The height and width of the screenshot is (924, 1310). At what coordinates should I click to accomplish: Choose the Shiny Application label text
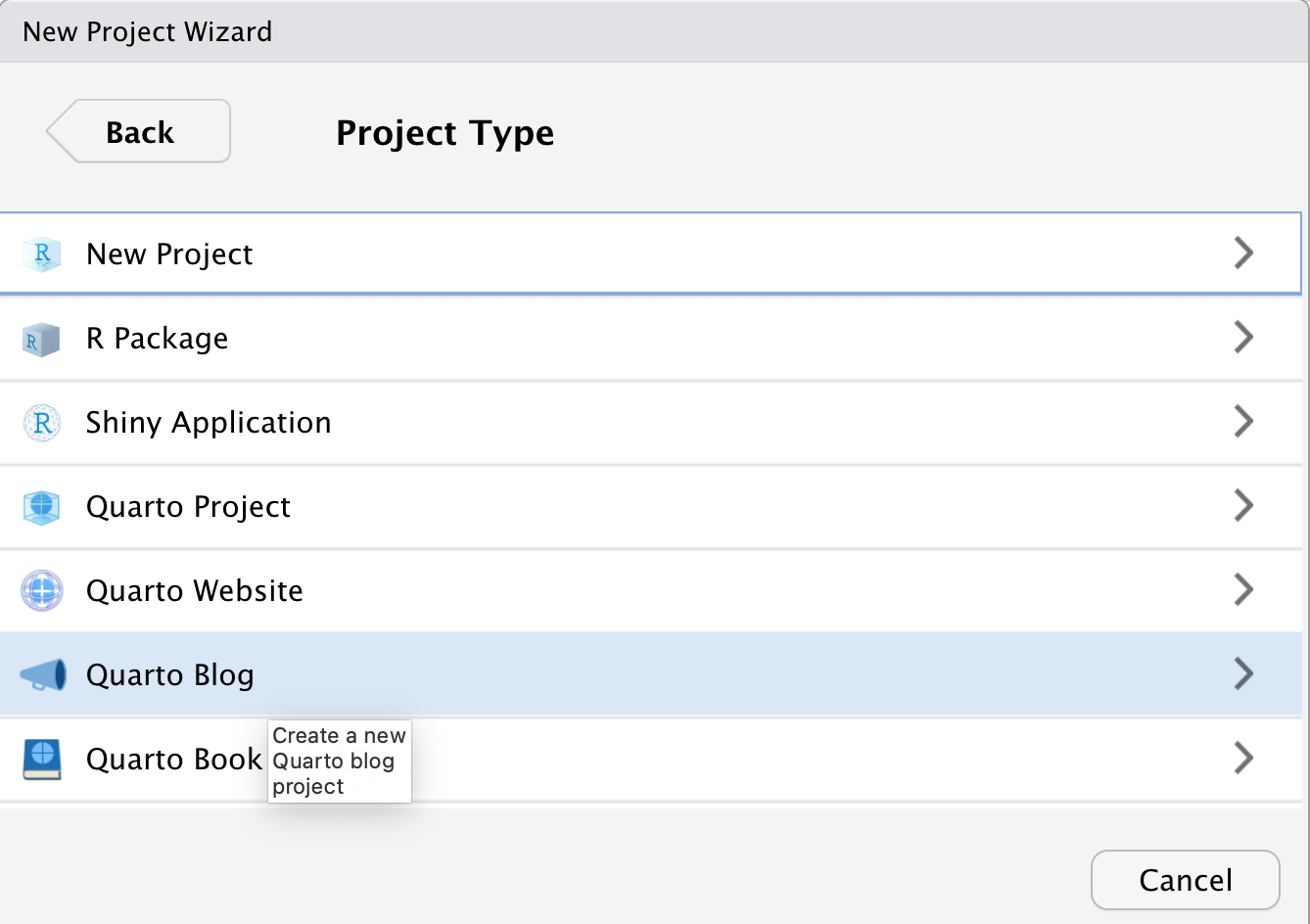[x=209, y=423]
